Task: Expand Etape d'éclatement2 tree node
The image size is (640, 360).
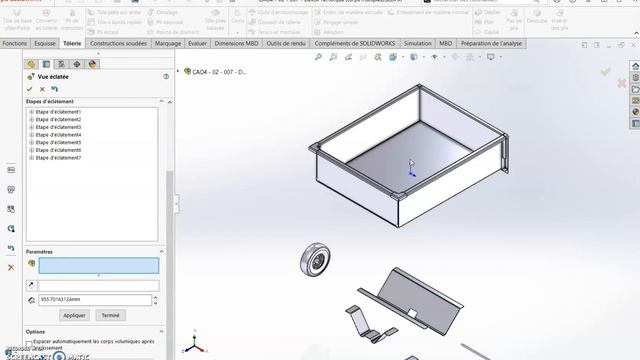Action: [31, 120]
